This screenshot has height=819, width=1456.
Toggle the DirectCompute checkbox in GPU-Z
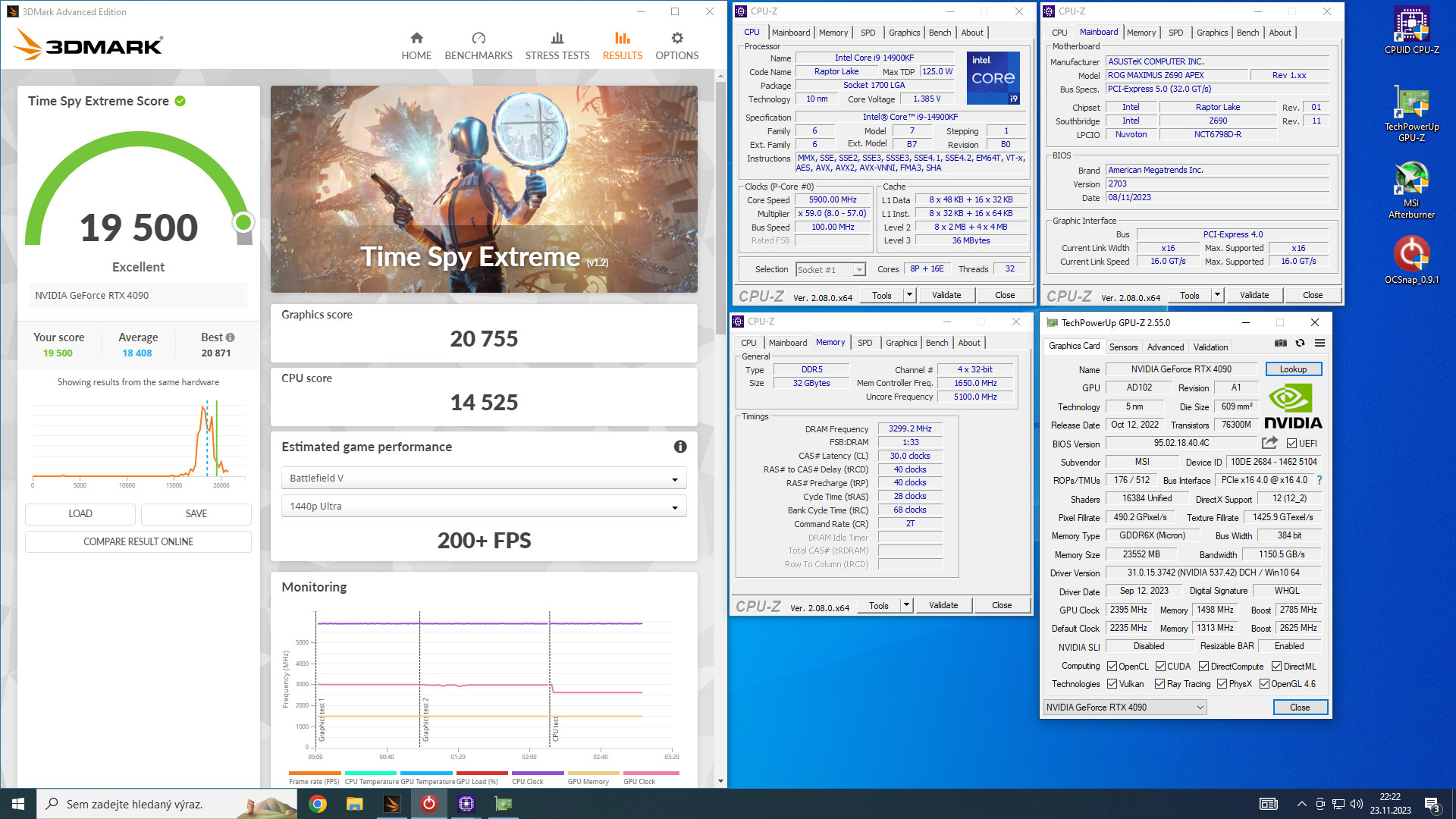[1203, 667]
